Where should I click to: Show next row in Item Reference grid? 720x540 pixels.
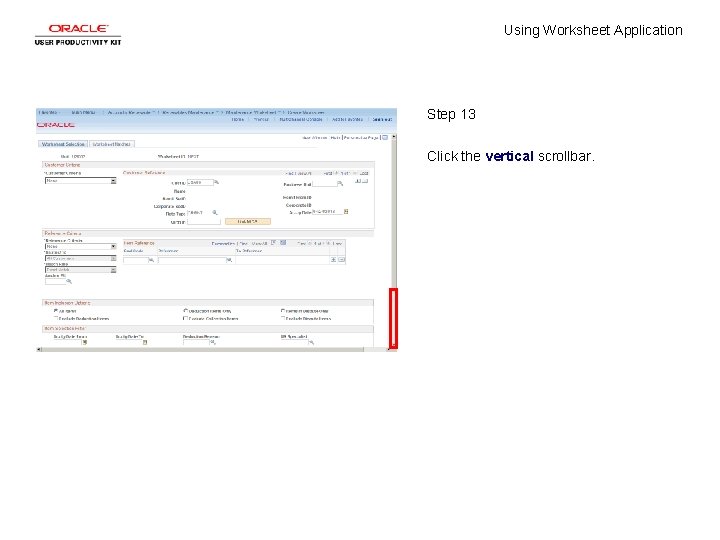tap(329, 243)
